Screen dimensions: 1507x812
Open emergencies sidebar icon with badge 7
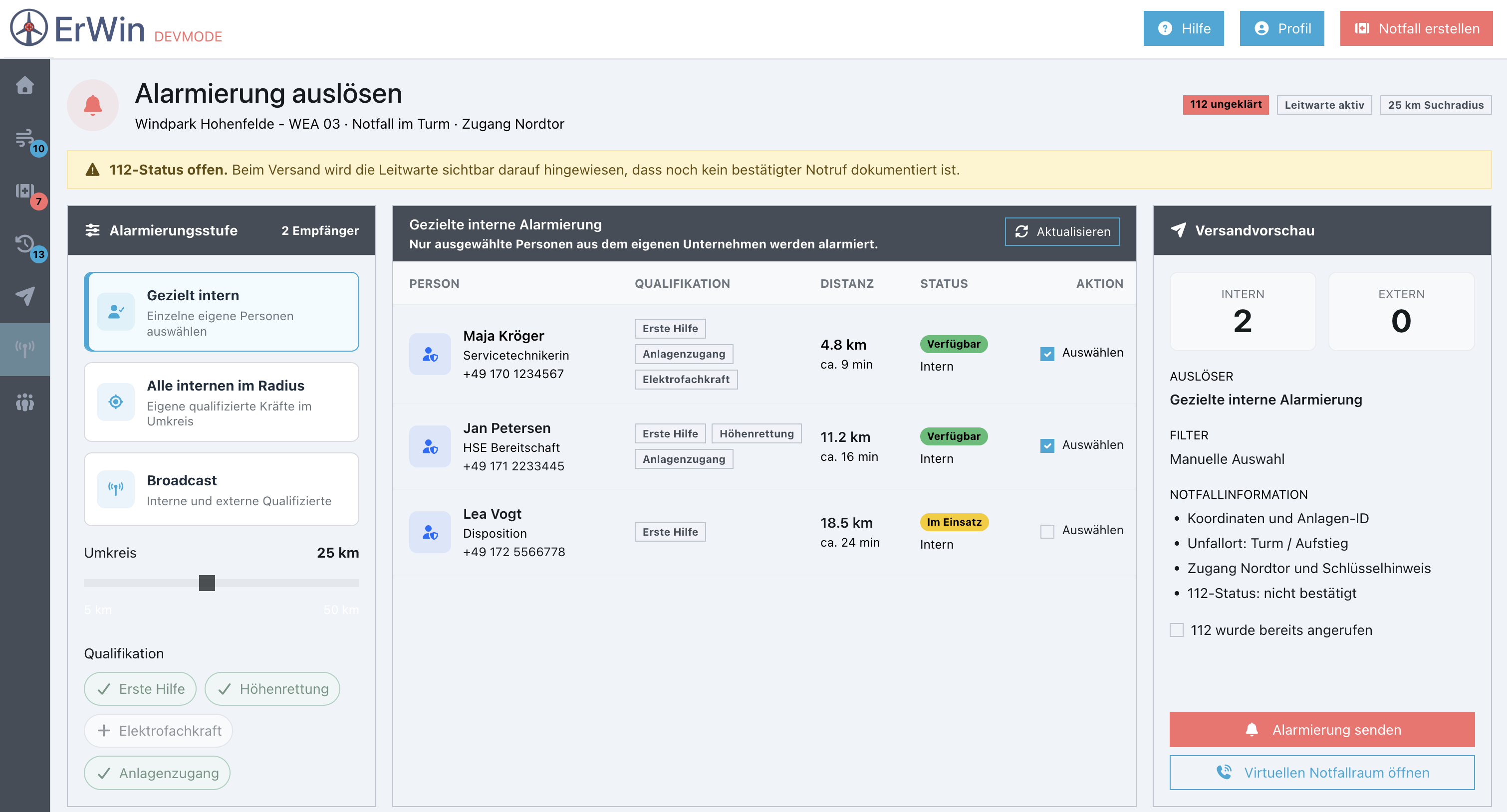tap(24, 191)
